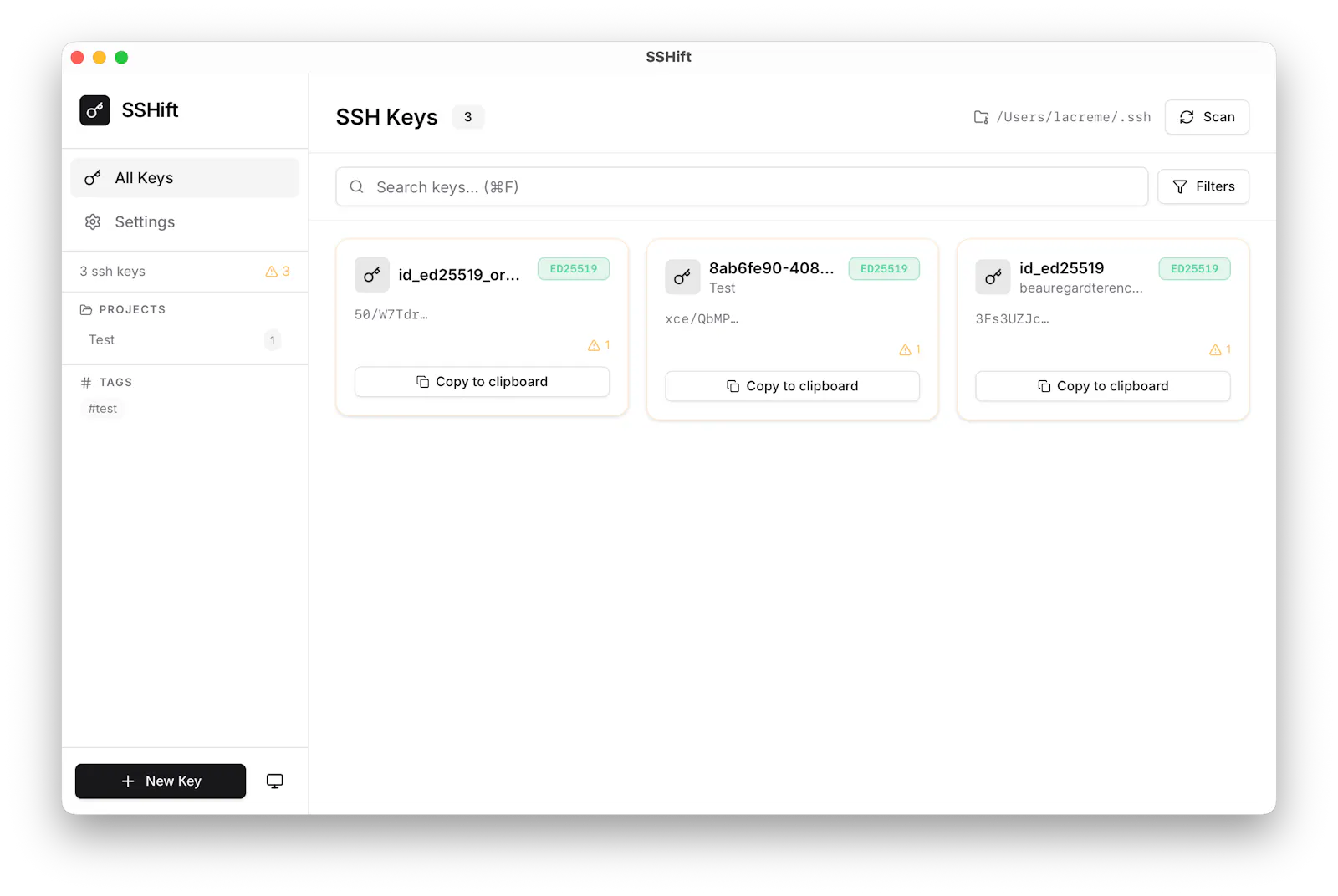
Task: Copy id_ed25519 key to clipboard
Action: click(x=1103, y=386)
